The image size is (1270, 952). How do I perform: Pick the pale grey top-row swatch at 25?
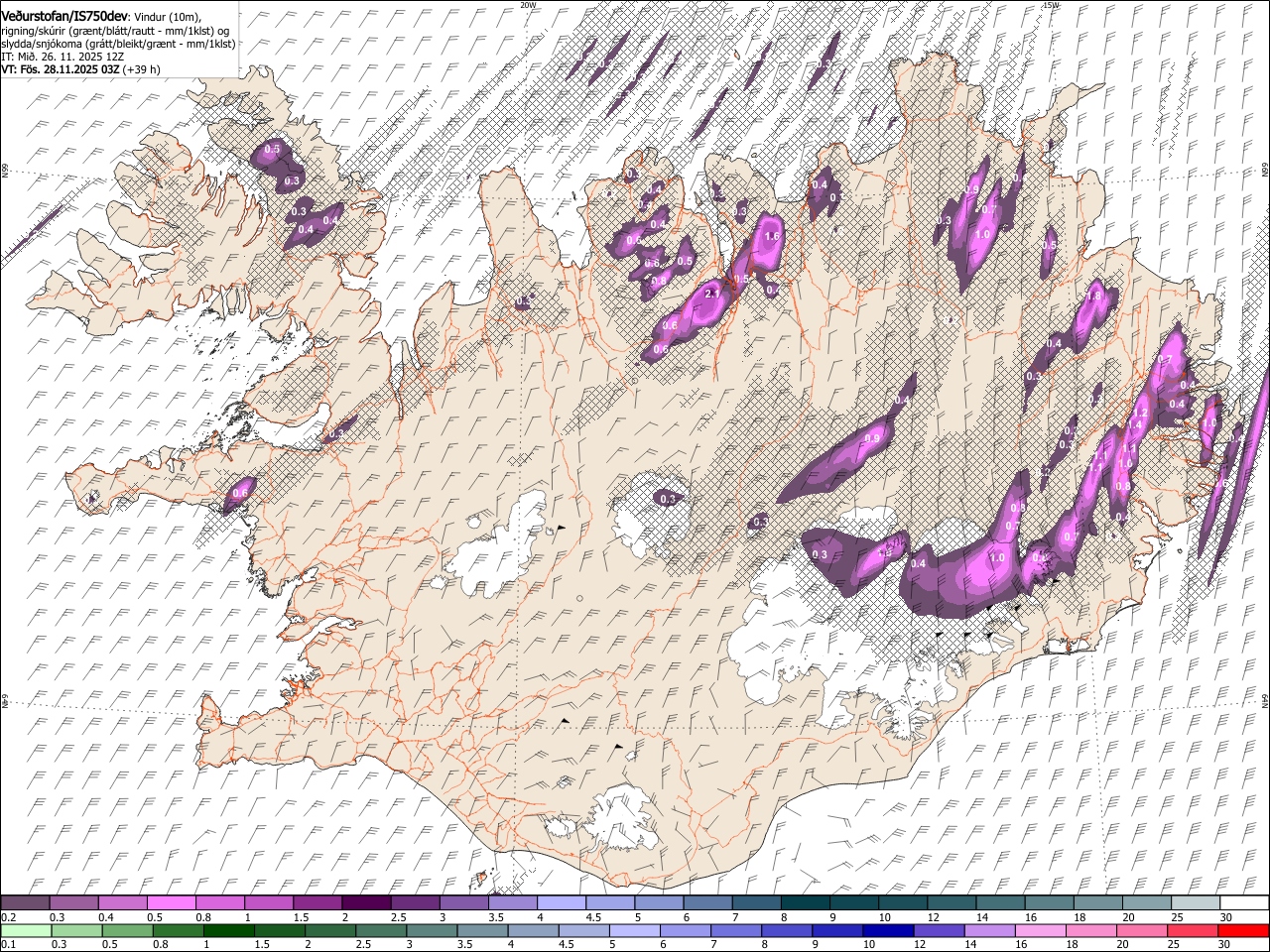click(x=1195, y=903)
